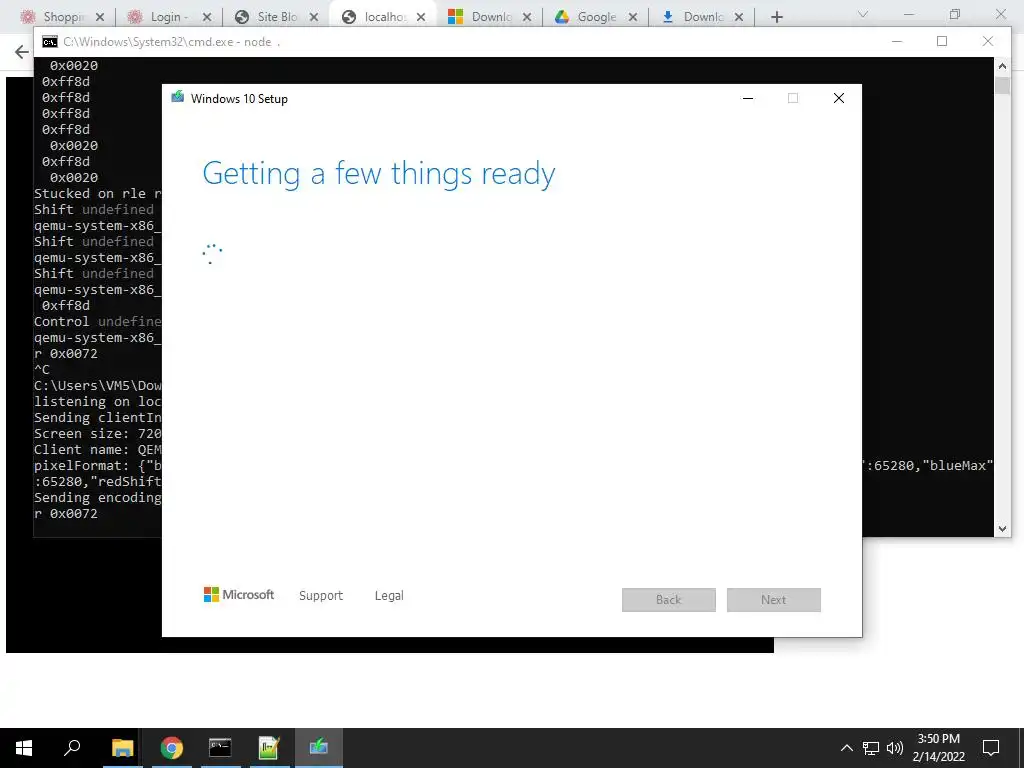The width and height of the screenshot is (1024, 768).
Task: Show hidden system tray icons
Action: point(846,748)
